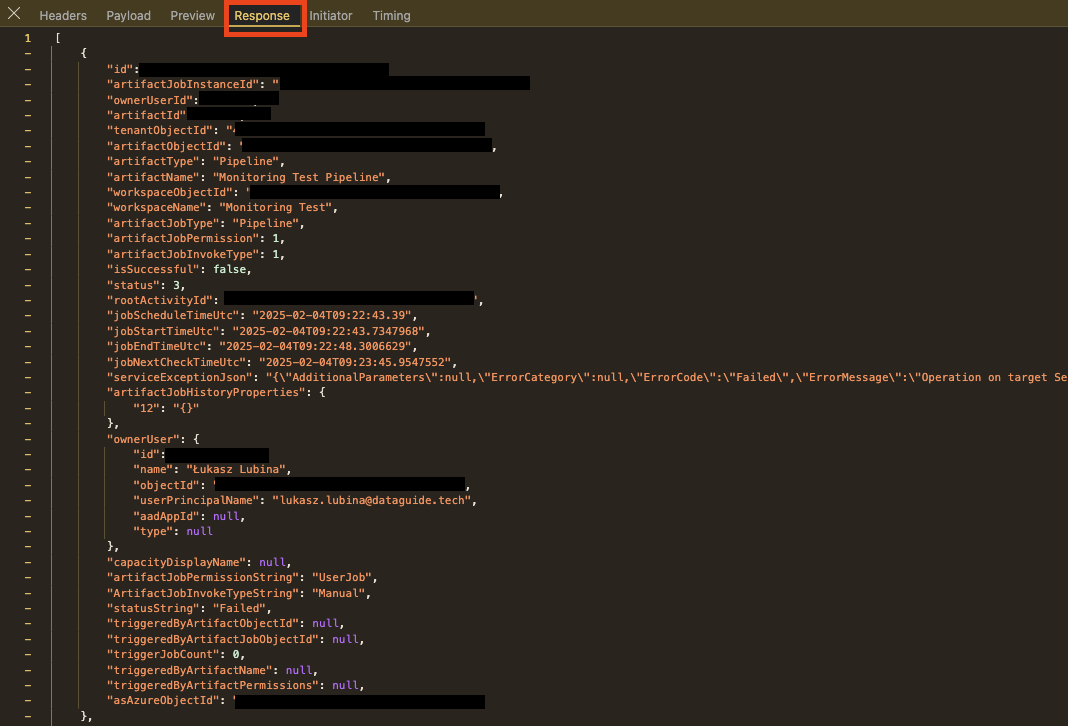Close the request details panel with X
The width and height of the screenshot is (1068, 726).
(14, 15)
